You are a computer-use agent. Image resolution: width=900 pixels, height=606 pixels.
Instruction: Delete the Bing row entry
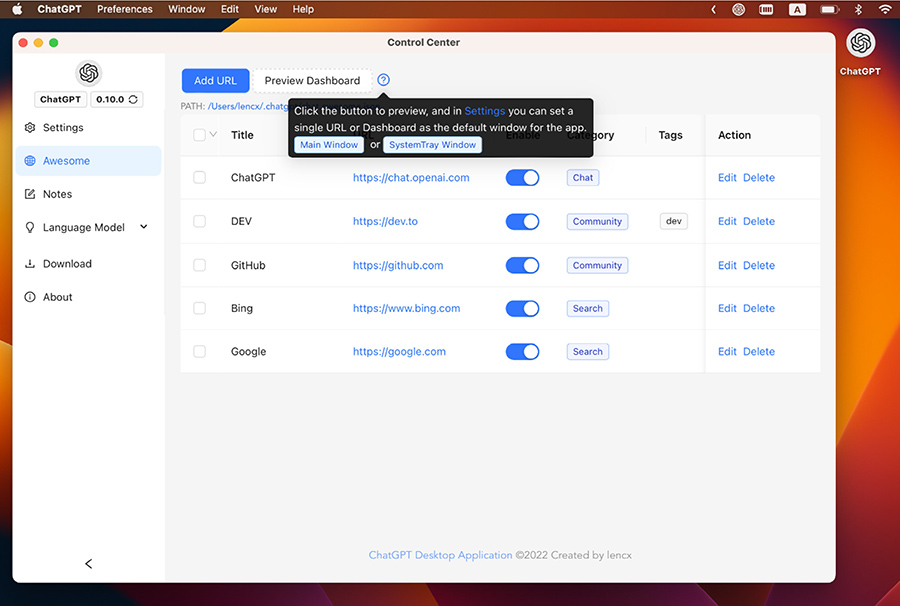759,308
